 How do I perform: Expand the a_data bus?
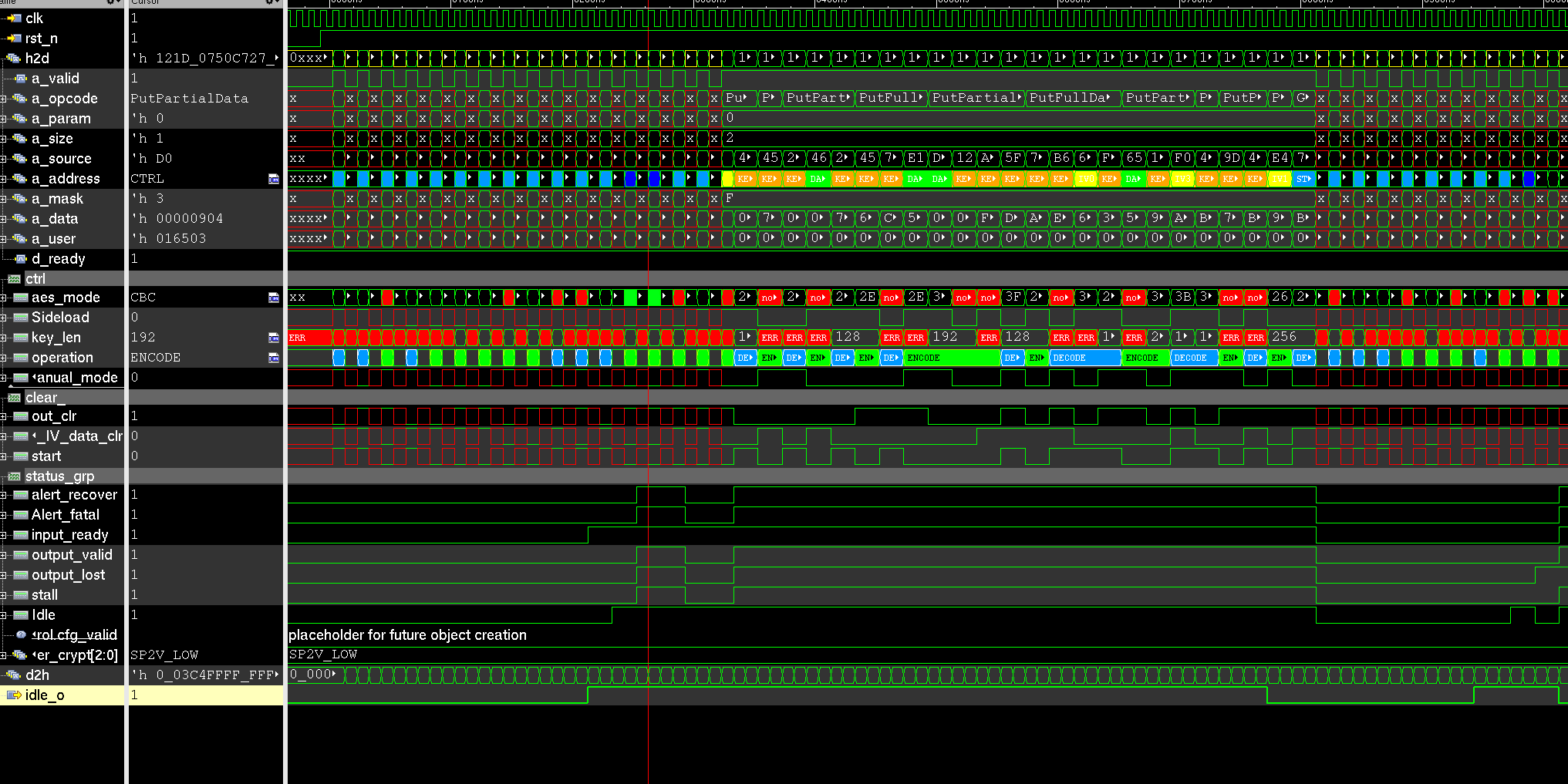[4, 218]
